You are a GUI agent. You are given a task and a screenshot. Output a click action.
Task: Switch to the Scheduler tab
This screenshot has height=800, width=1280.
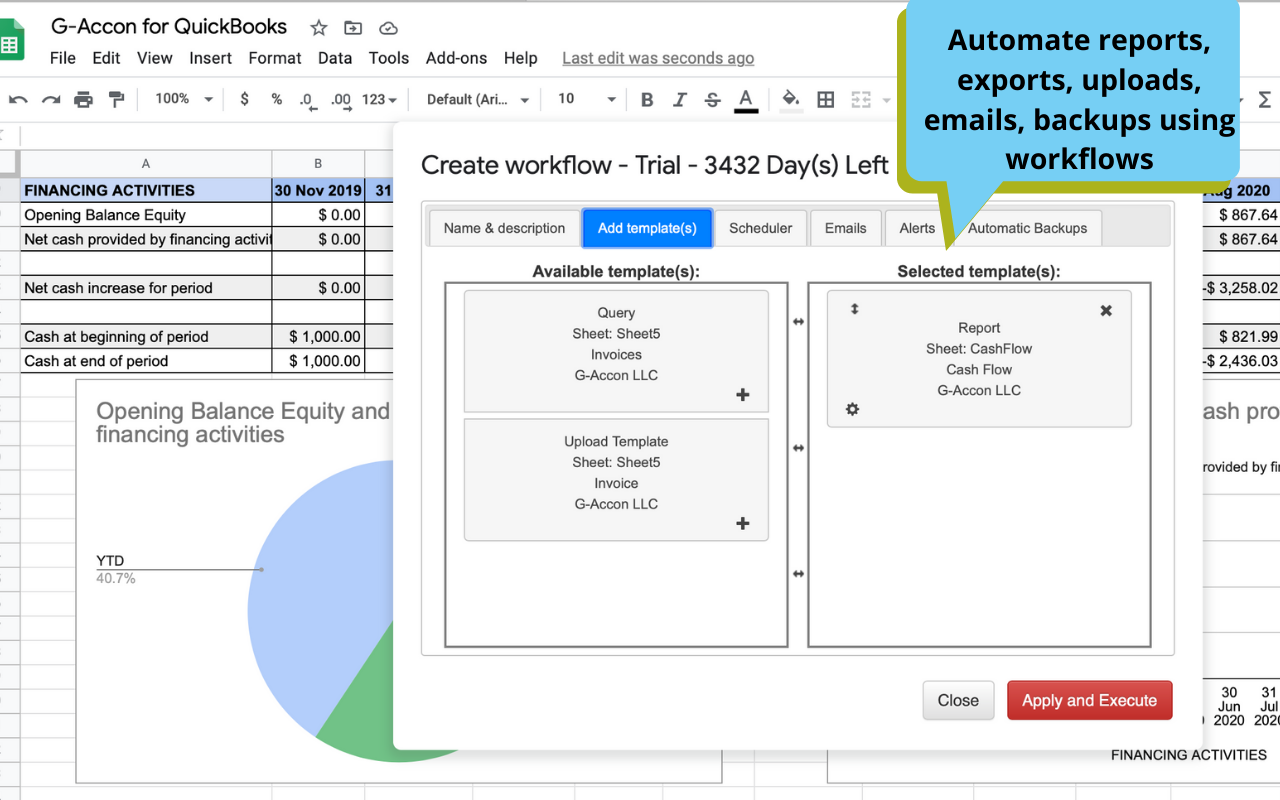[x=760, y=228]
